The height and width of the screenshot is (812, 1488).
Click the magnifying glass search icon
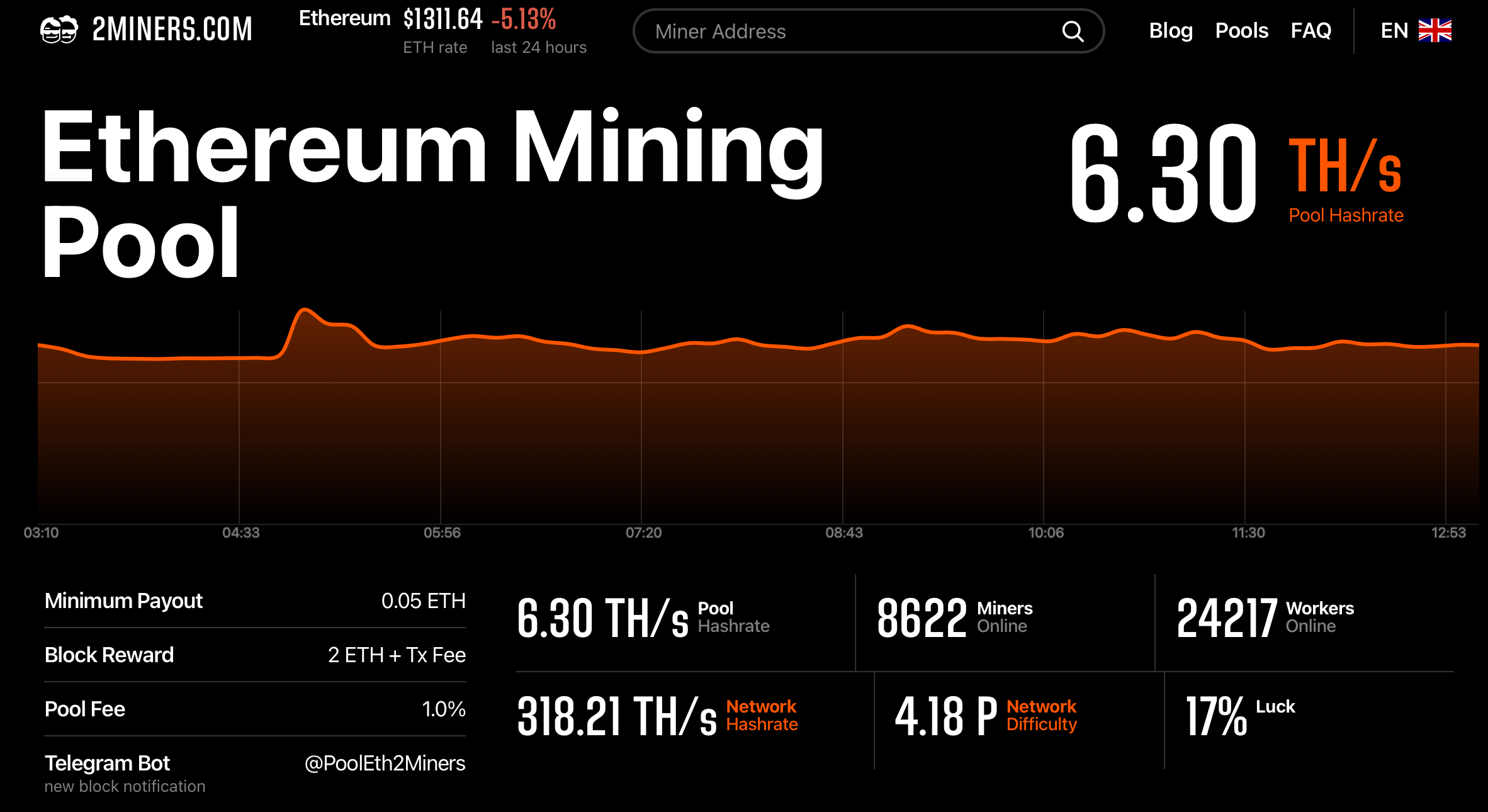point(1073,31)
